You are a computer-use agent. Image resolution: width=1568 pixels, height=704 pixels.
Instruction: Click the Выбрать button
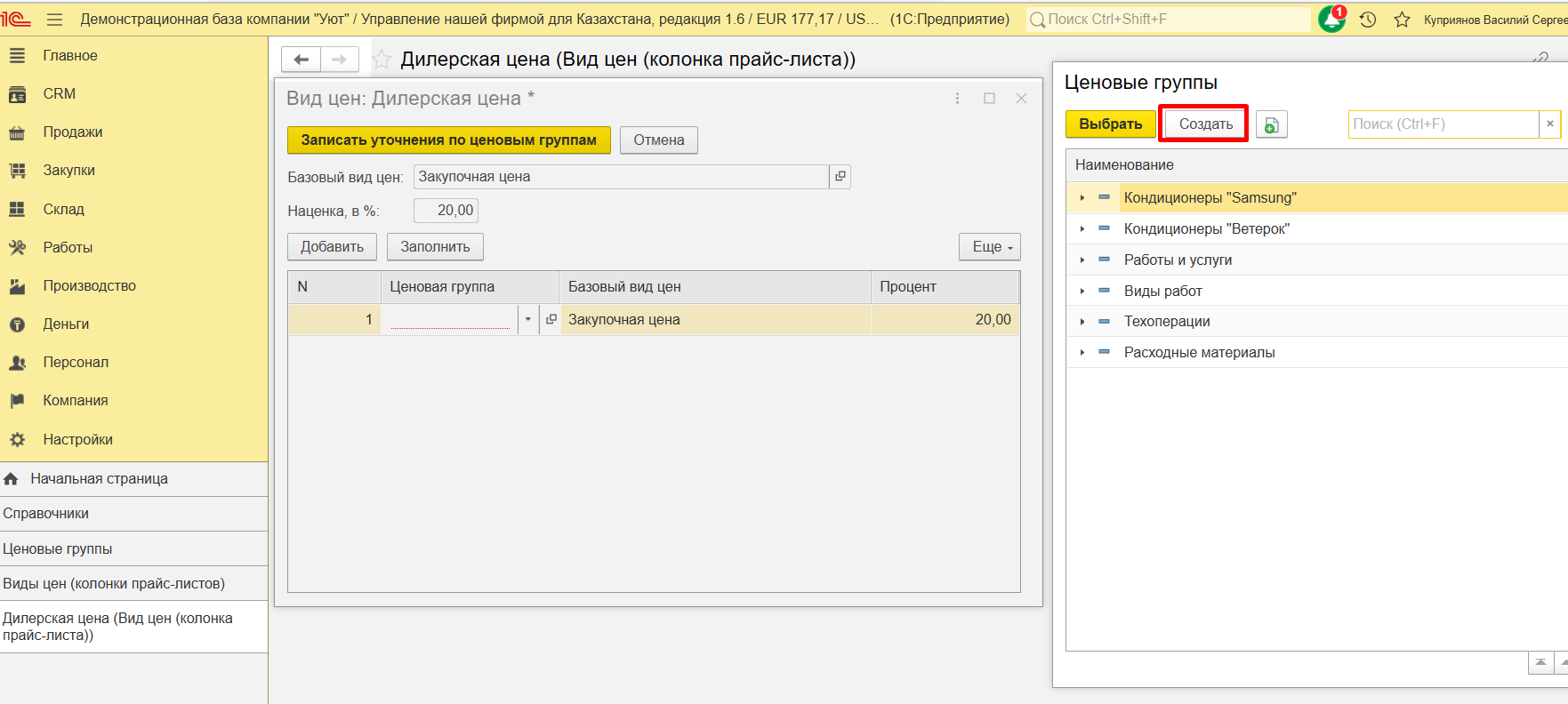click(x=1110, y=124)
